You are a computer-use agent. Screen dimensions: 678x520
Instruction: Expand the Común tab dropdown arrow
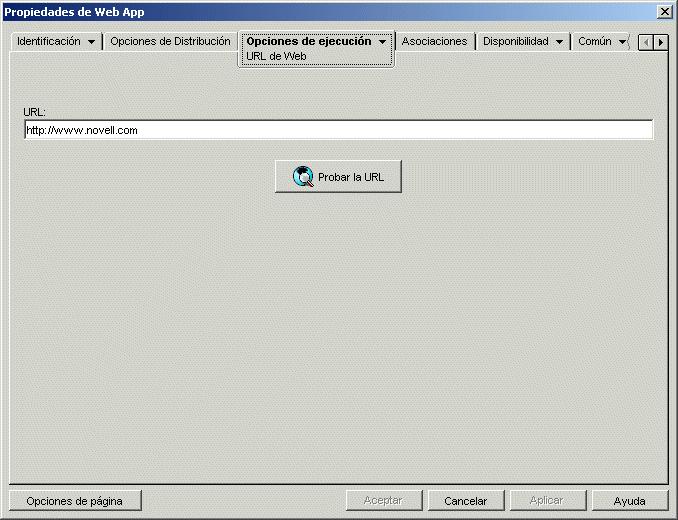[622, 42]
